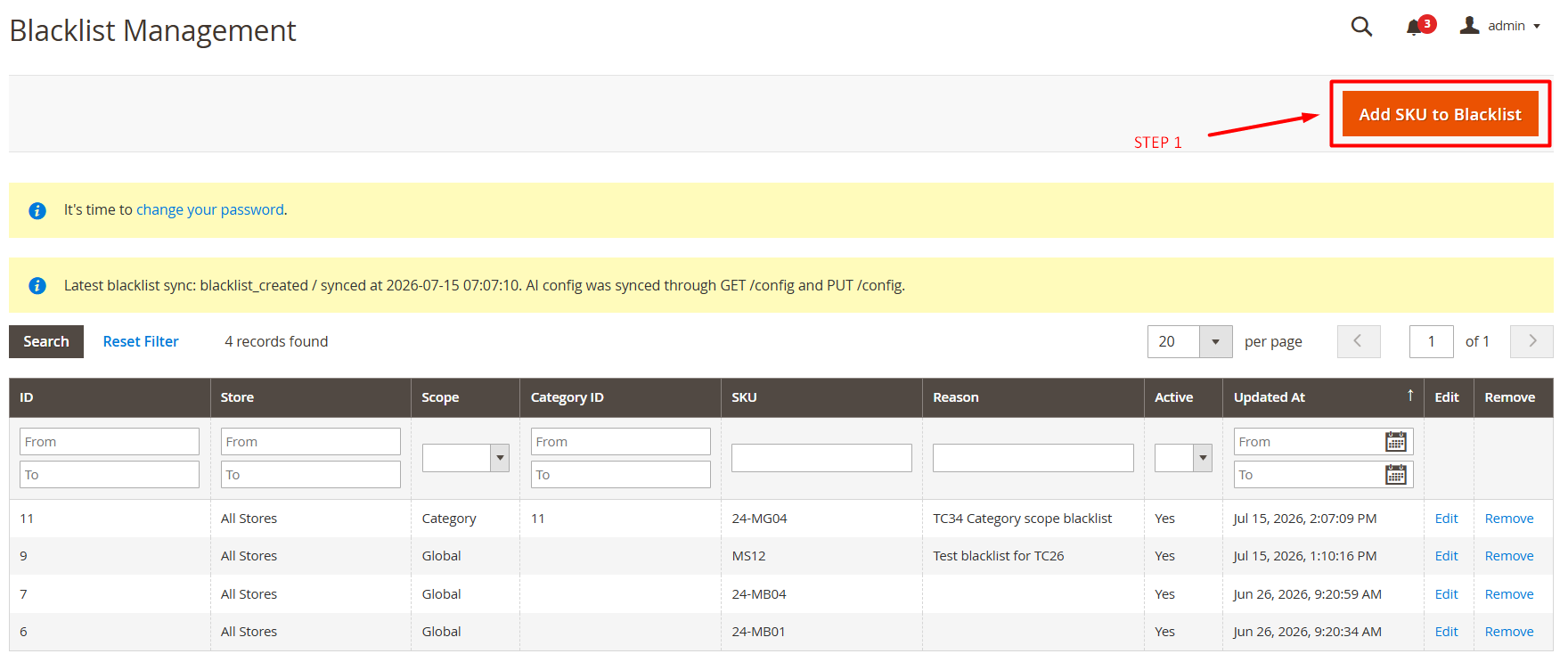Sort by the Active column header
This screenshot has height=662, width=1568.
[1183, 397]
